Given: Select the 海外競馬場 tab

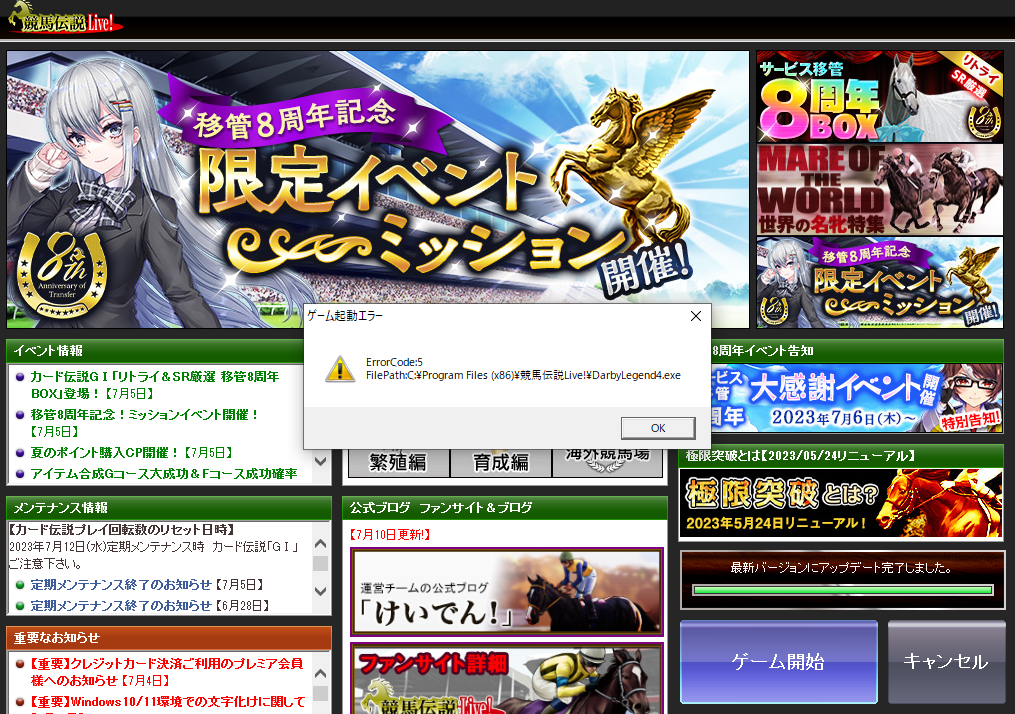Looking at the screenshot, I should (x=607, y=462).
